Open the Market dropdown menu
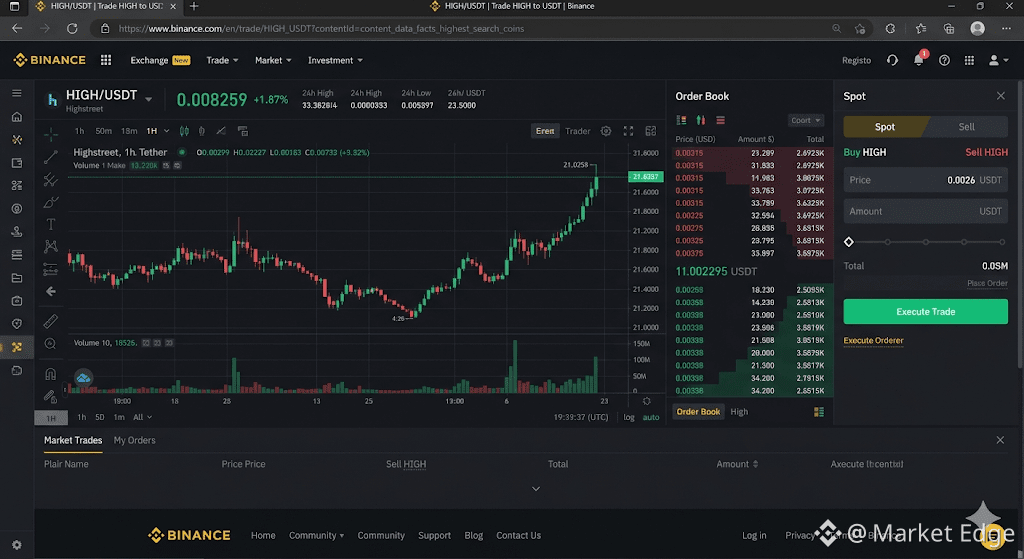 click(x=273, y=60)
